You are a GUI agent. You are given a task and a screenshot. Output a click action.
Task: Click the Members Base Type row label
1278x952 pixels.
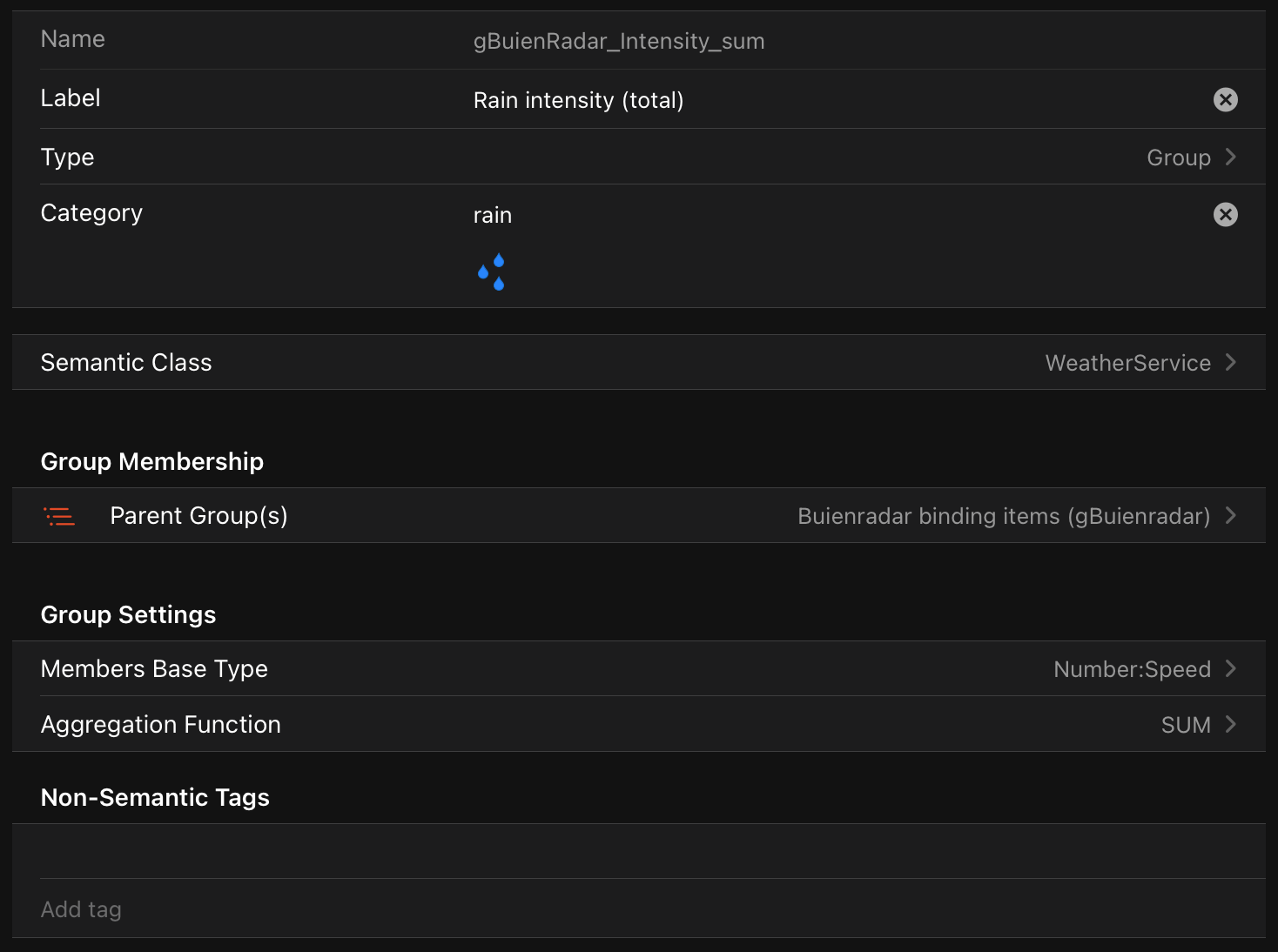coord(154,669)
